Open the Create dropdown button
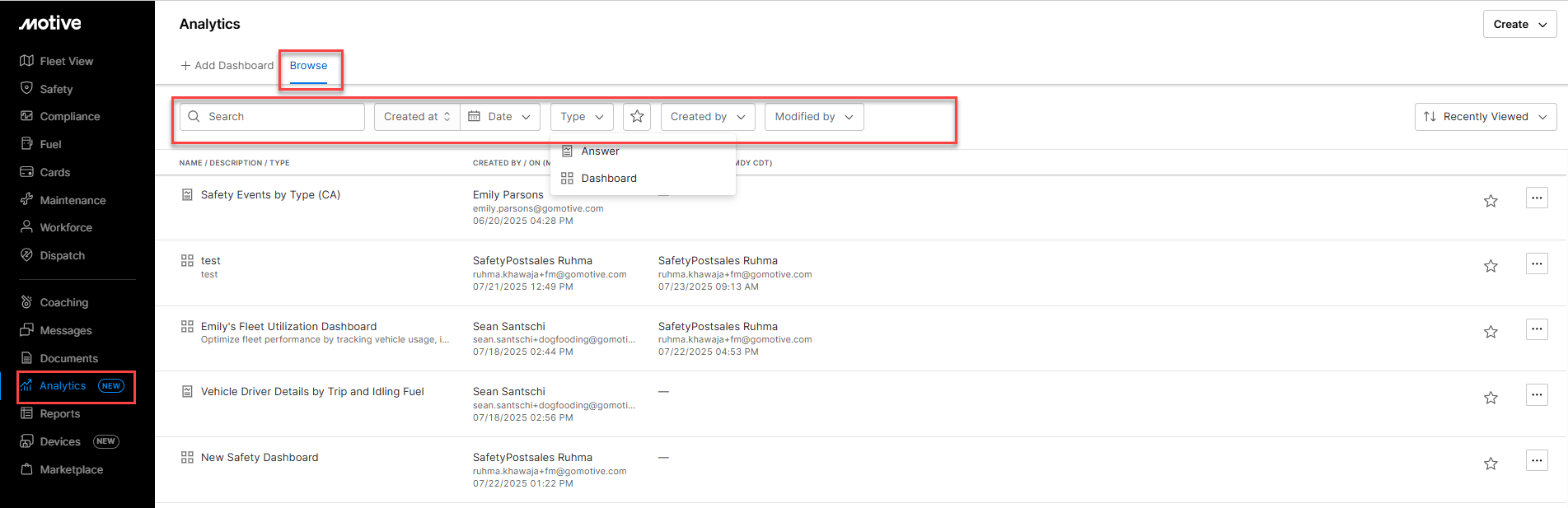Screen dimensions: 1568x508 [1519, 25]
